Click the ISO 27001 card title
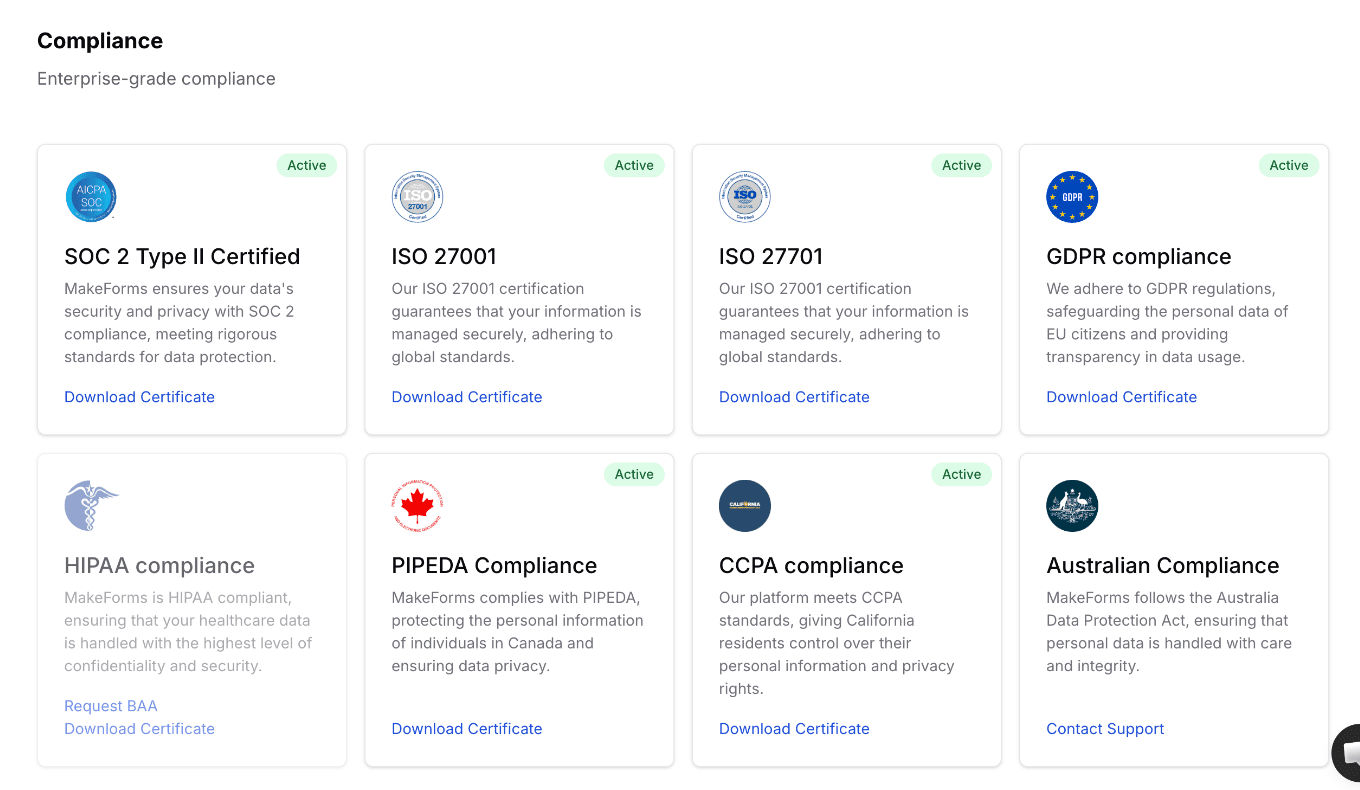The height and width of the screenshot is (790, 1360). click(444, 257)
